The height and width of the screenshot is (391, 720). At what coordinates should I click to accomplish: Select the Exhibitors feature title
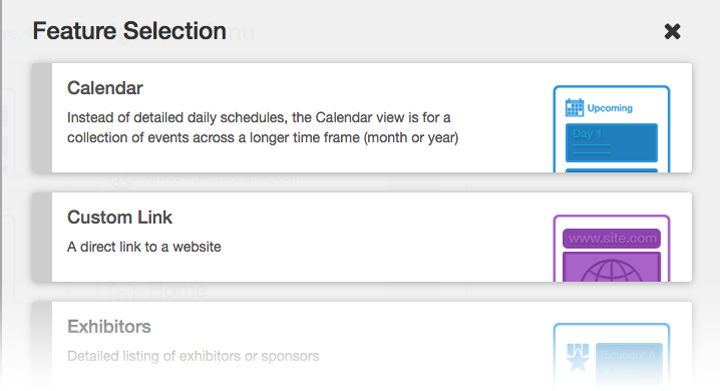click(109, 327)
